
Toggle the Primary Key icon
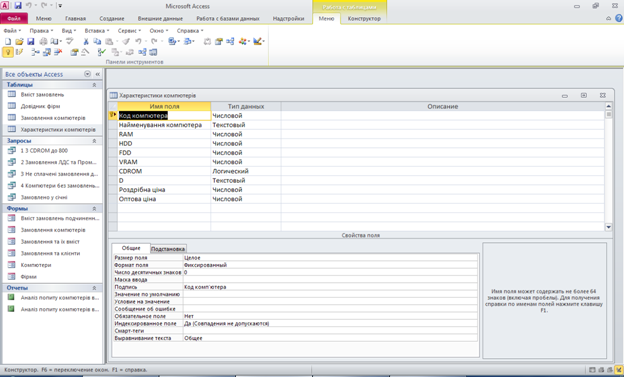pyautogui.click(x=8, y=52)
